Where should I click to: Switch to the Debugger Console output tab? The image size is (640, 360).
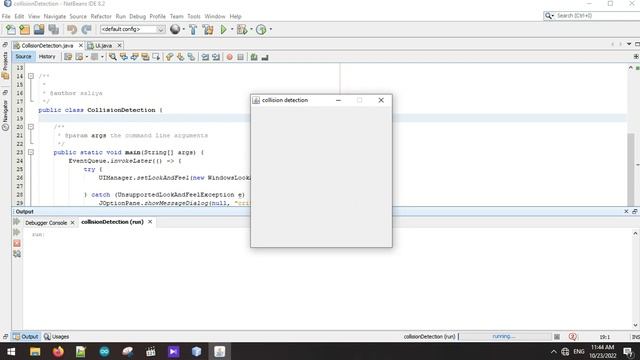point(46,223)
